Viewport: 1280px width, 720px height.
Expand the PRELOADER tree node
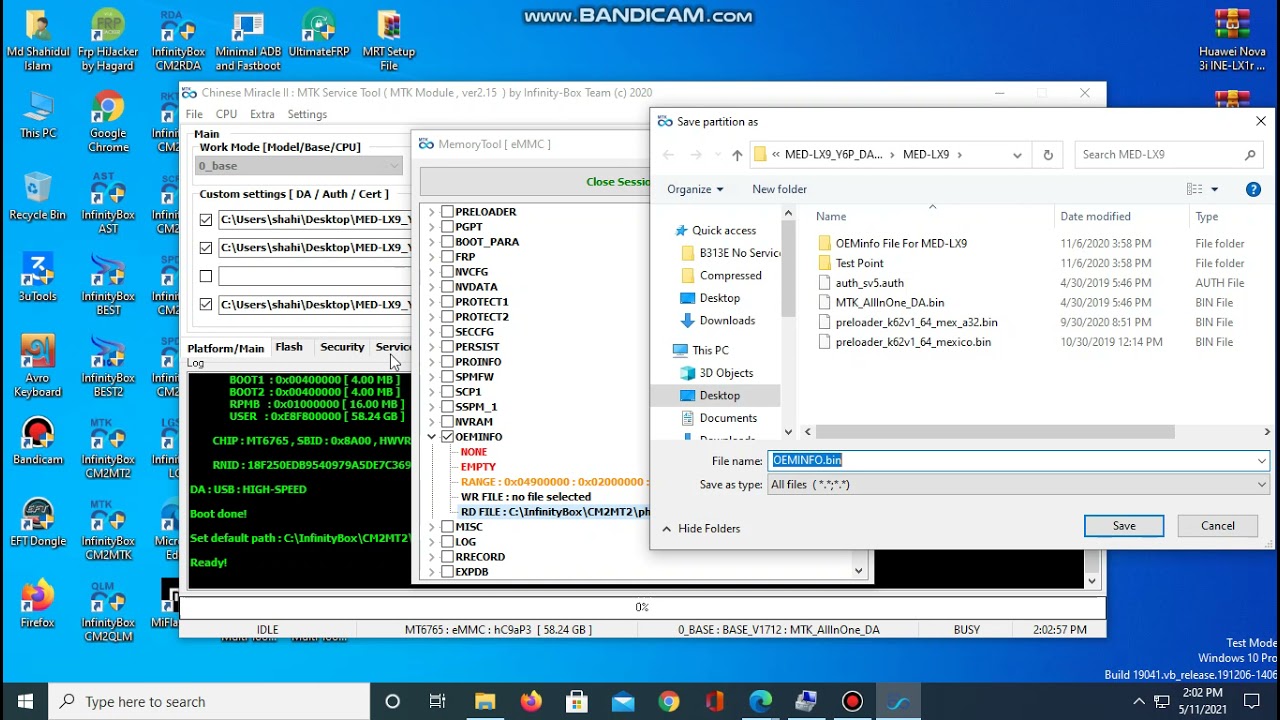[x=432, y=212]
